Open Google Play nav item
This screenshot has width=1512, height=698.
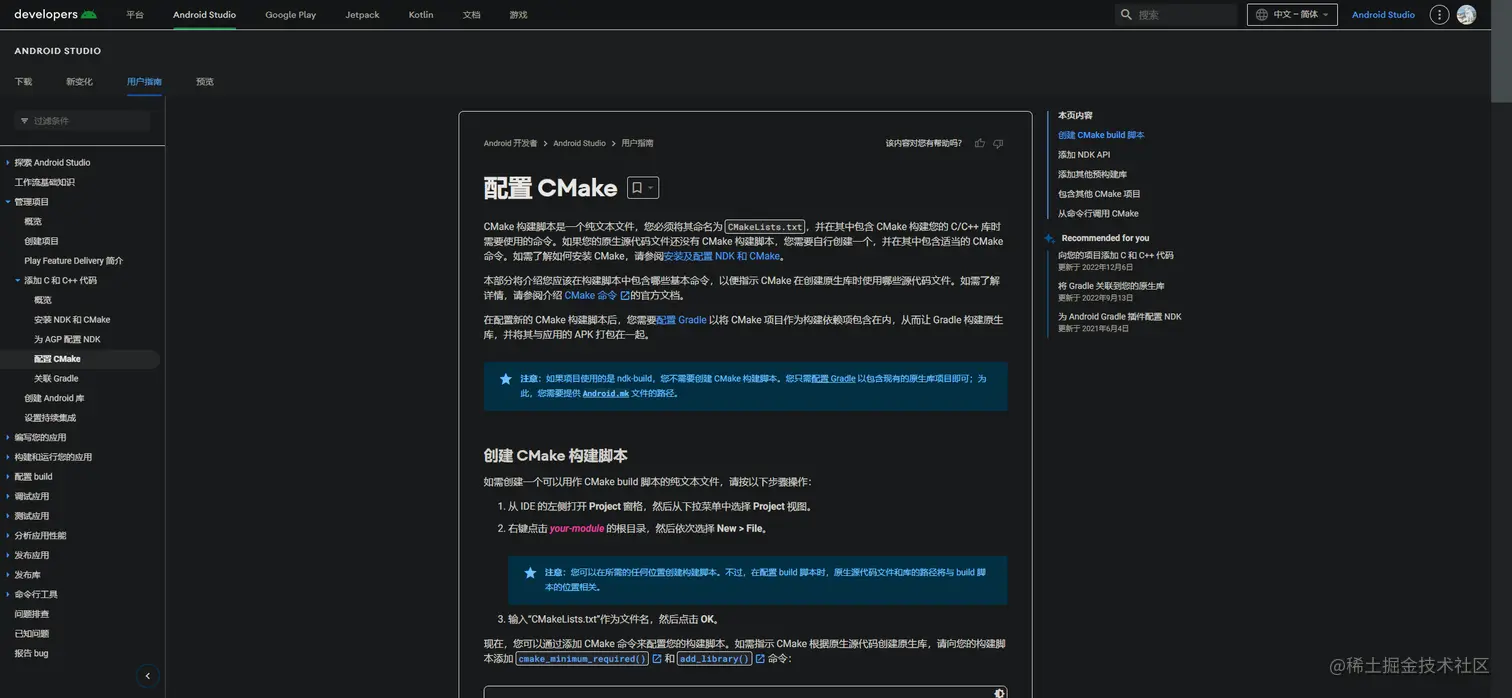[x=290, y=15]
